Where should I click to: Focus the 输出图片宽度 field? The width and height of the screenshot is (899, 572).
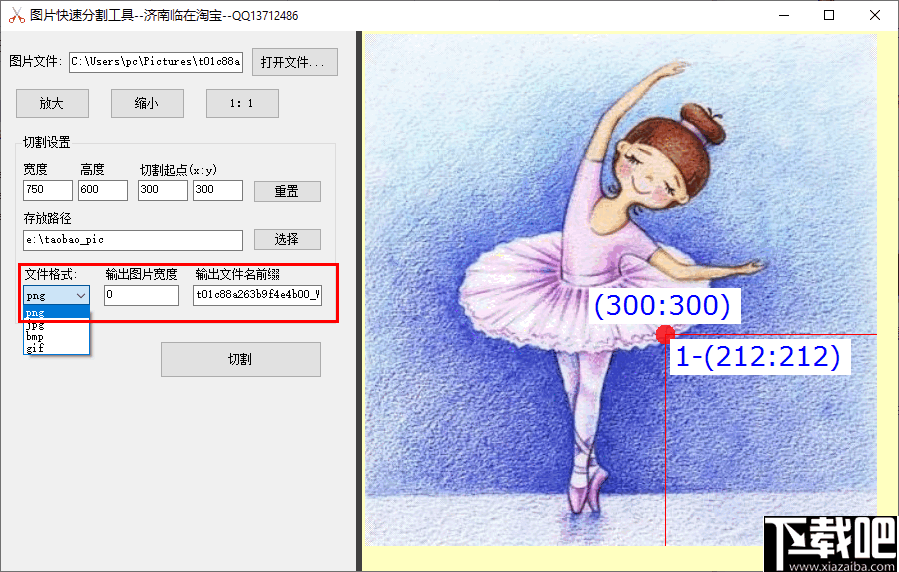click(x=142, y=295)
